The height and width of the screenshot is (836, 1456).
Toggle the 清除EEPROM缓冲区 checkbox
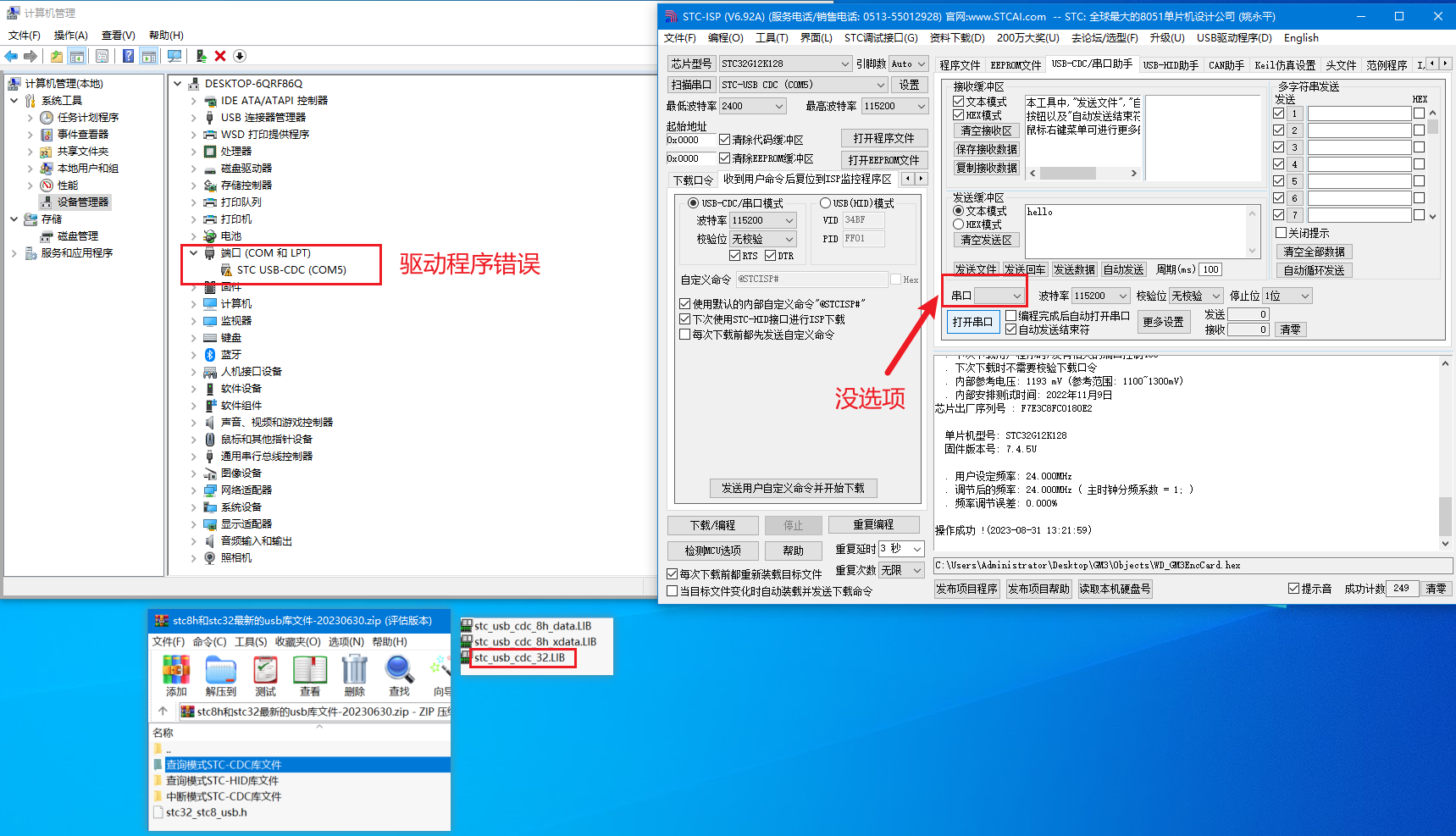(x=725, y=158)
